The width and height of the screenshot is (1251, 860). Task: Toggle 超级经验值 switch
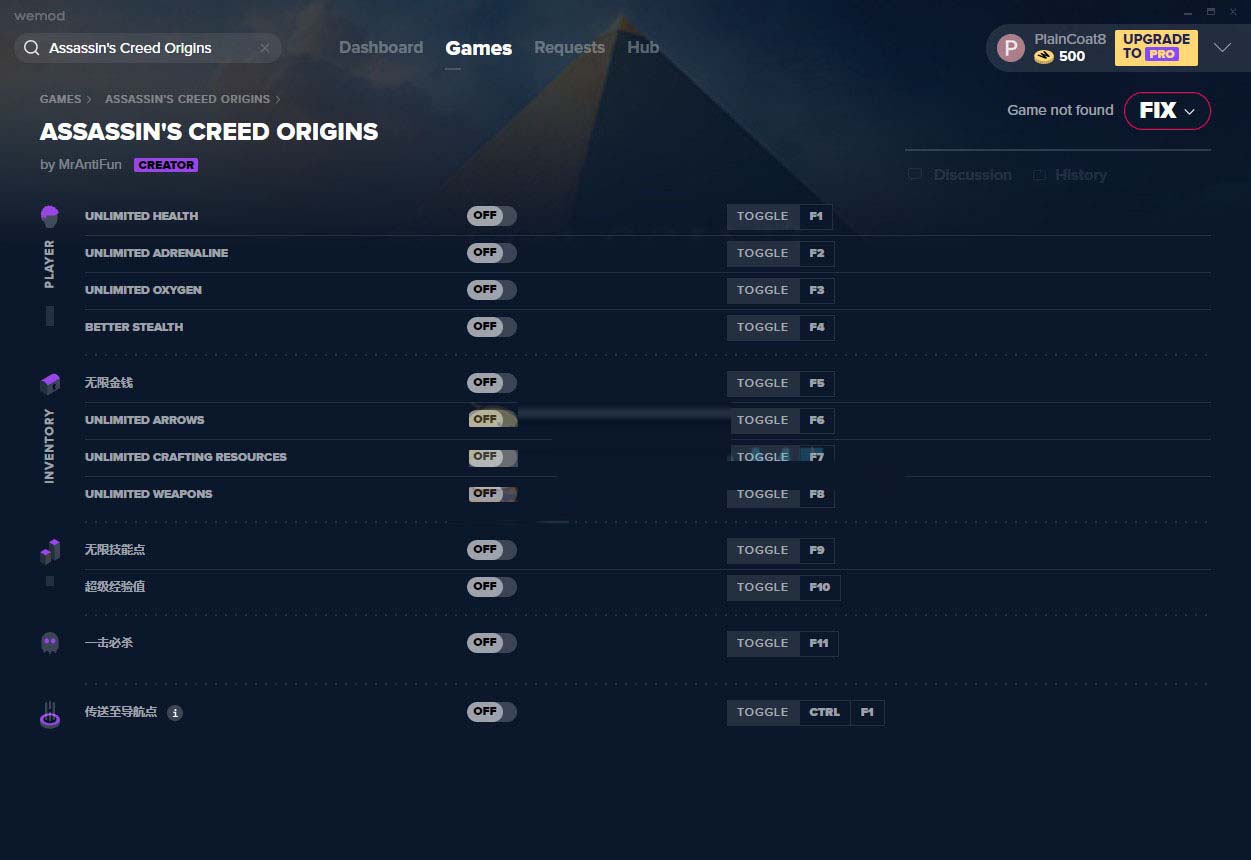(492, 587)
